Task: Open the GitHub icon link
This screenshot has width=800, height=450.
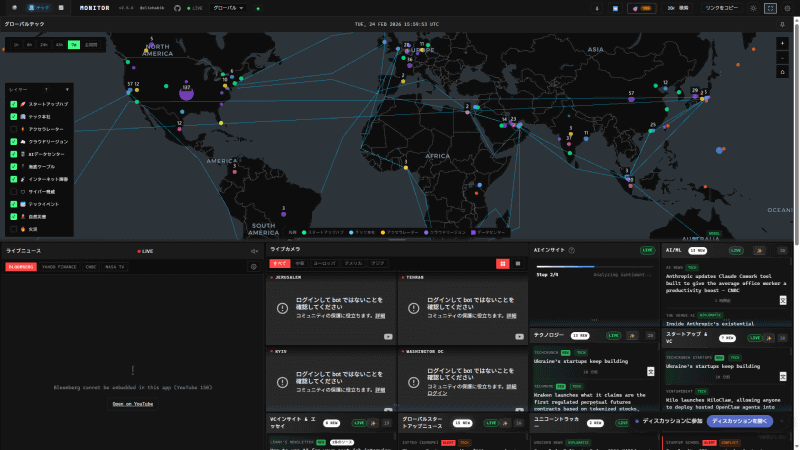Action: pos(177,8)
